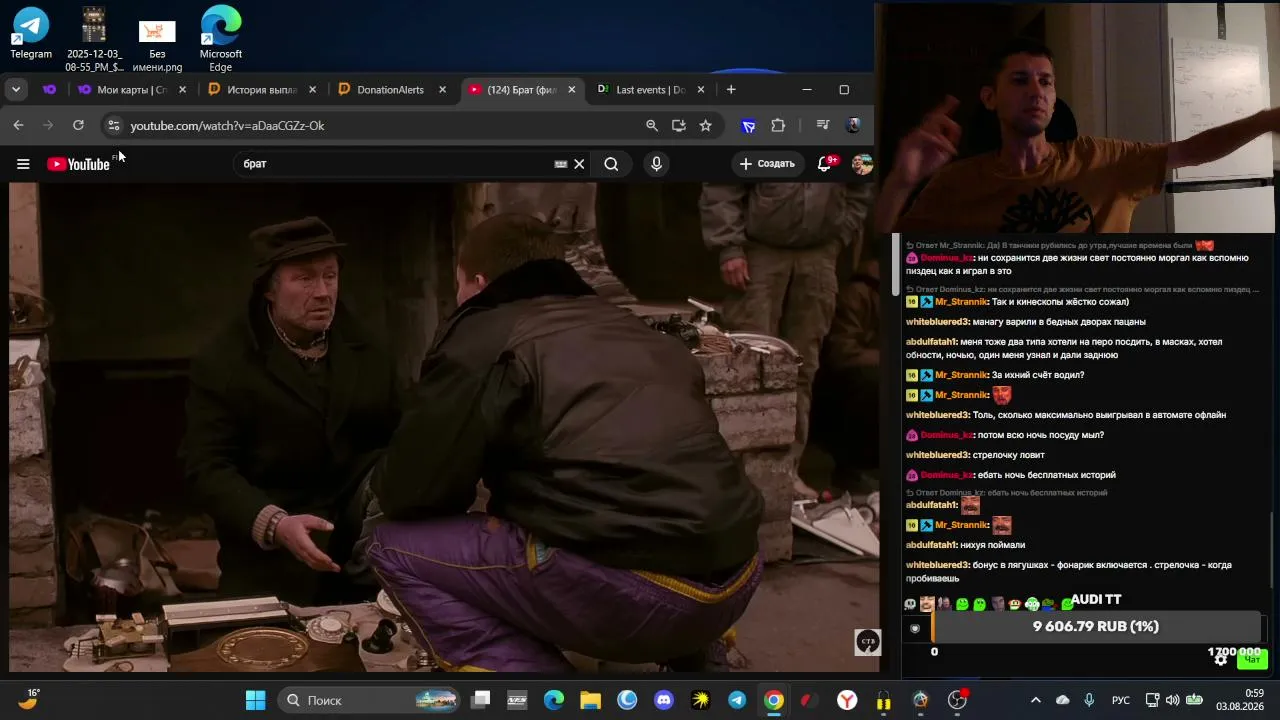This screenshot has height=720, width=1280.
Task: Start YouTube voice search with the microphone
Action: click(656, 164)
